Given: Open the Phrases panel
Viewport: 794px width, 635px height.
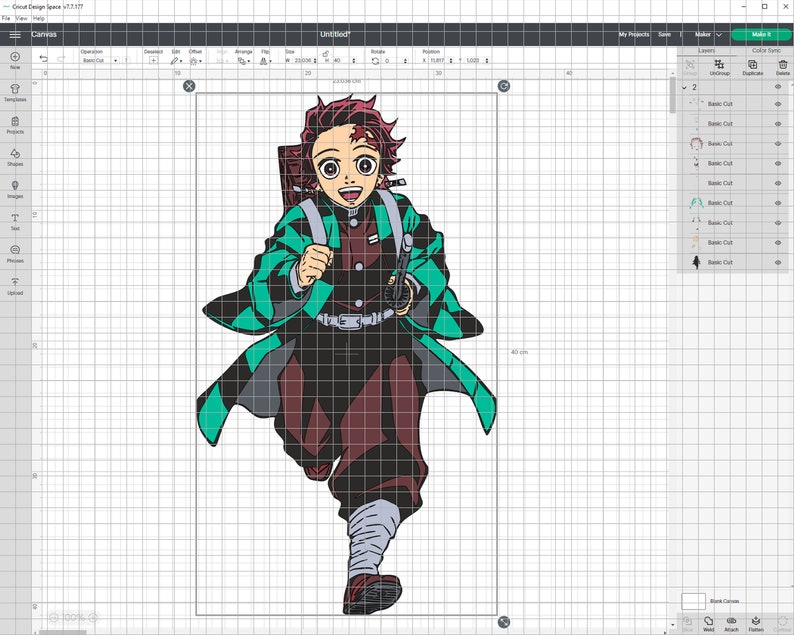Looking at the screenshot, I should 15,254.
